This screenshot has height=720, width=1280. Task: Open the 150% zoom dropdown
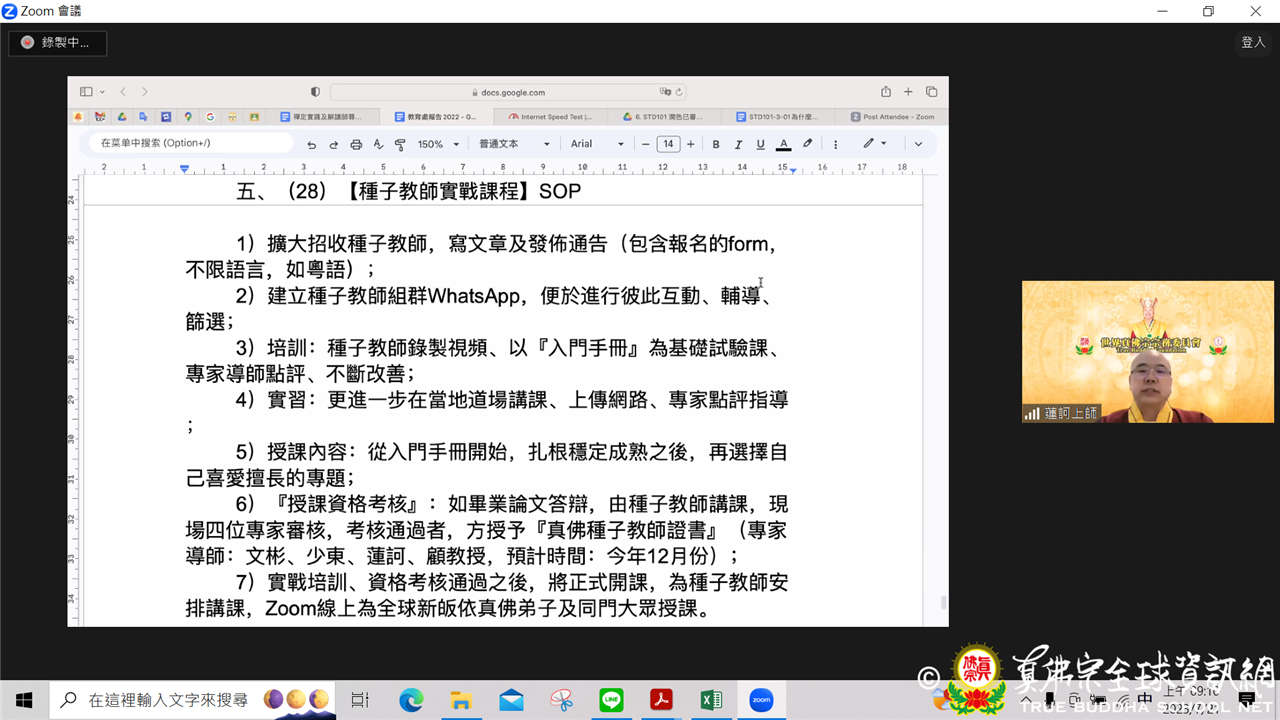point(438,144)
